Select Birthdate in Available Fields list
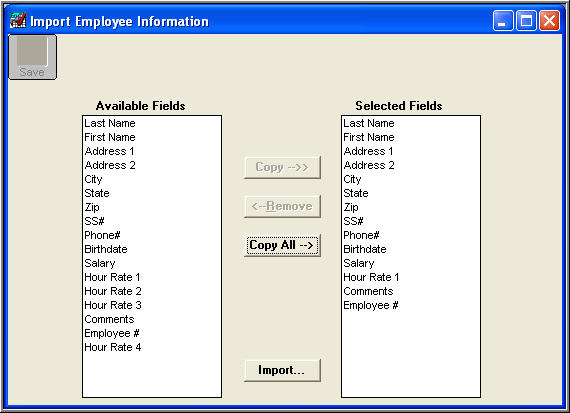This screenshot has width=570, height=413. [106, 249]
